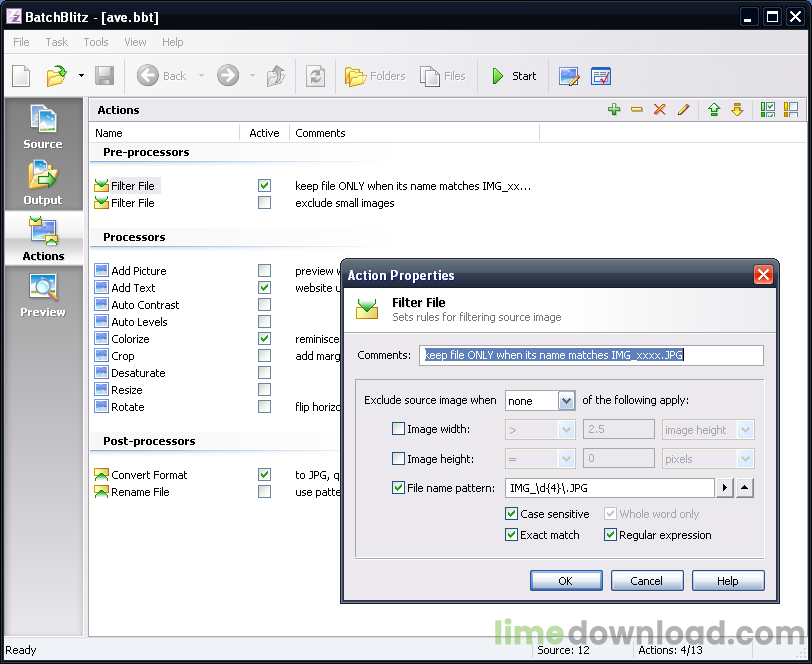
Task: Click the Folders toolbar button
Action: coord(375,76)
